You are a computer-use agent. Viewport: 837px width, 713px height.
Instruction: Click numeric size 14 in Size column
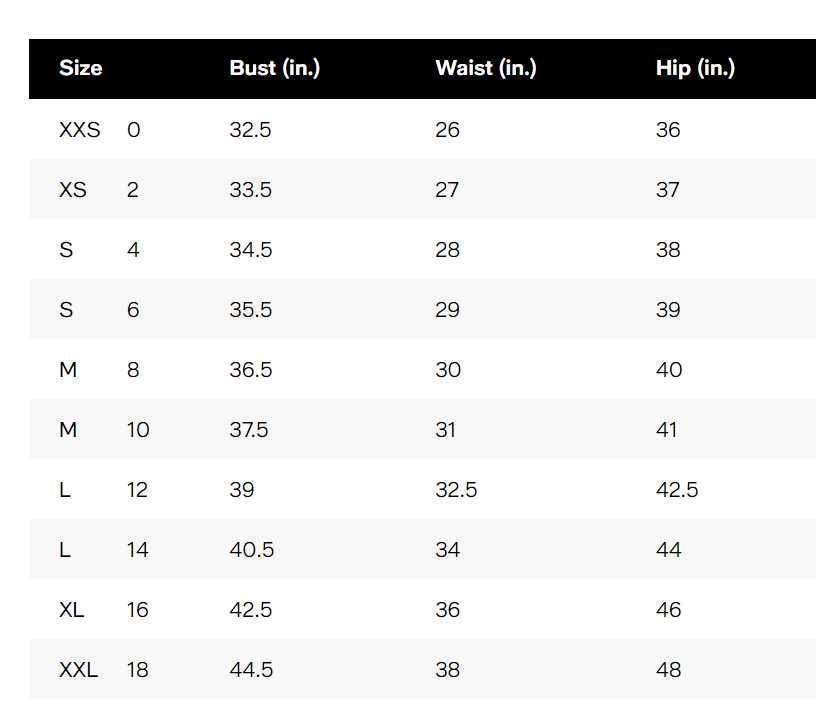point(138,550)
